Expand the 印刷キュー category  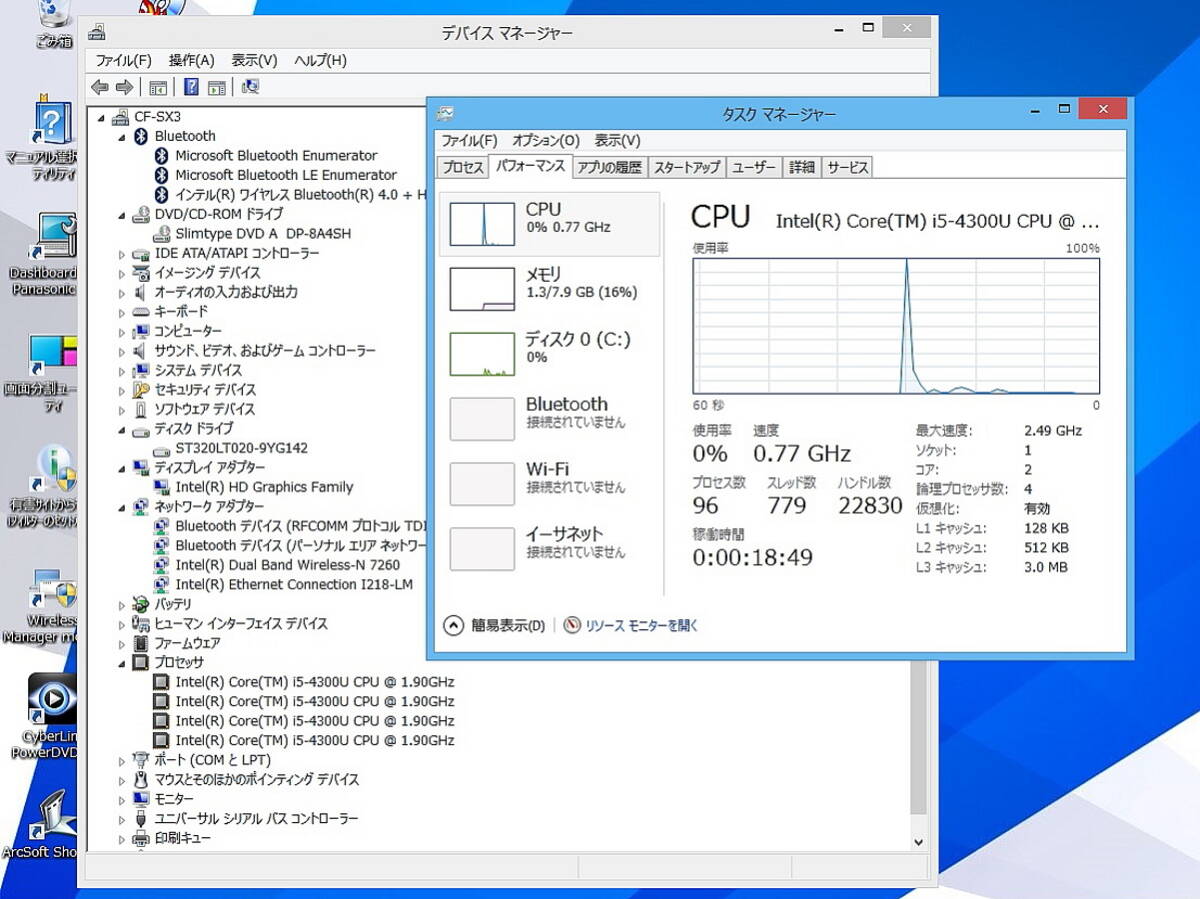point(122,839)
